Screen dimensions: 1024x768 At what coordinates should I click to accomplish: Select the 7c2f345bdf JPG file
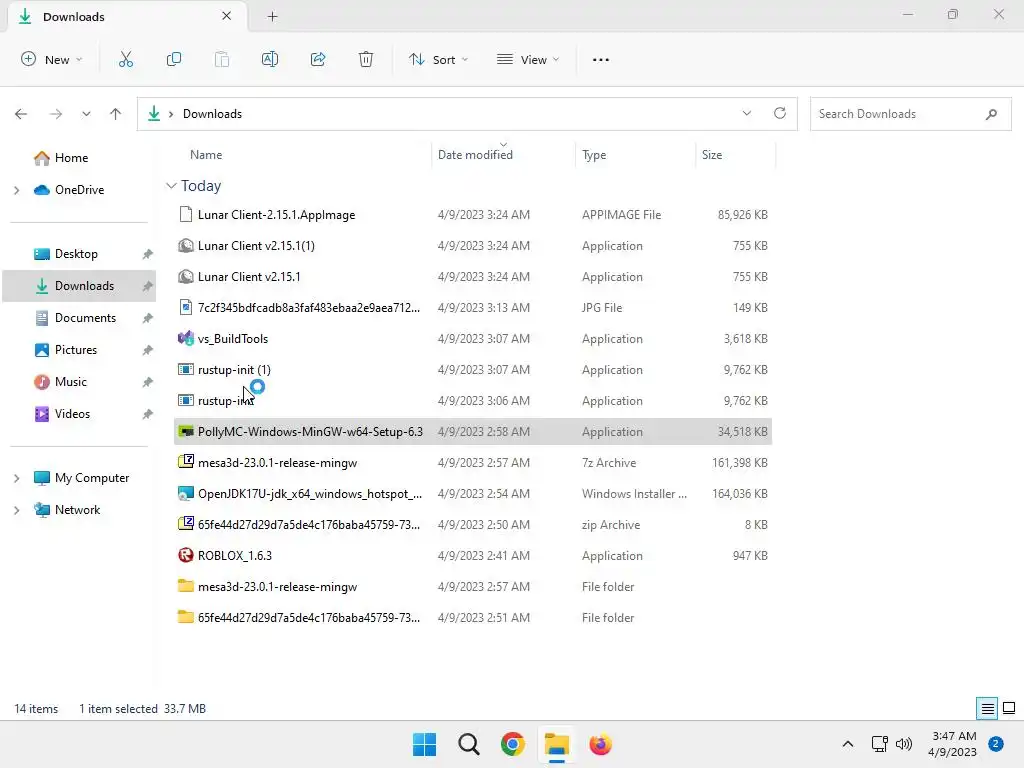click(473, 308)
